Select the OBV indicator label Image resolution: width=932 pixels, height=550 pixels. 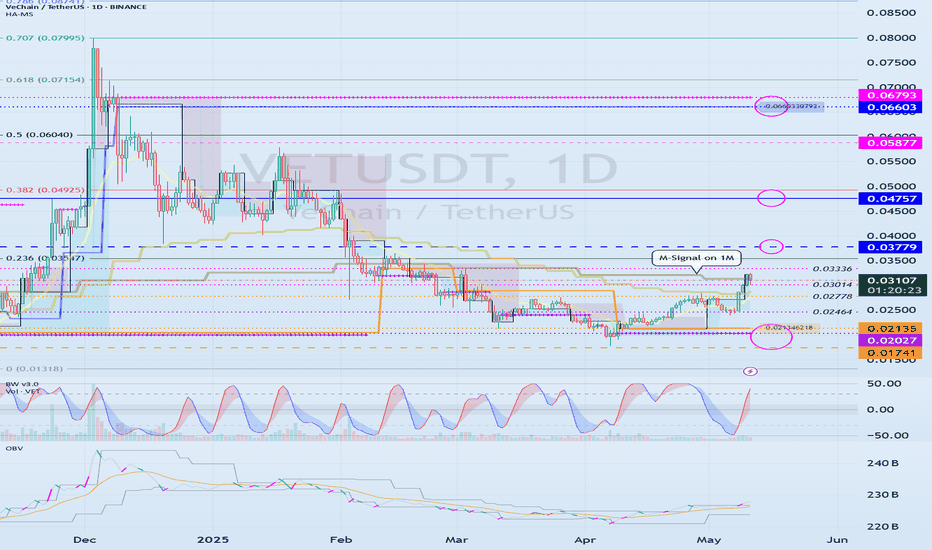pyautogui.click(x=14, y=448)
